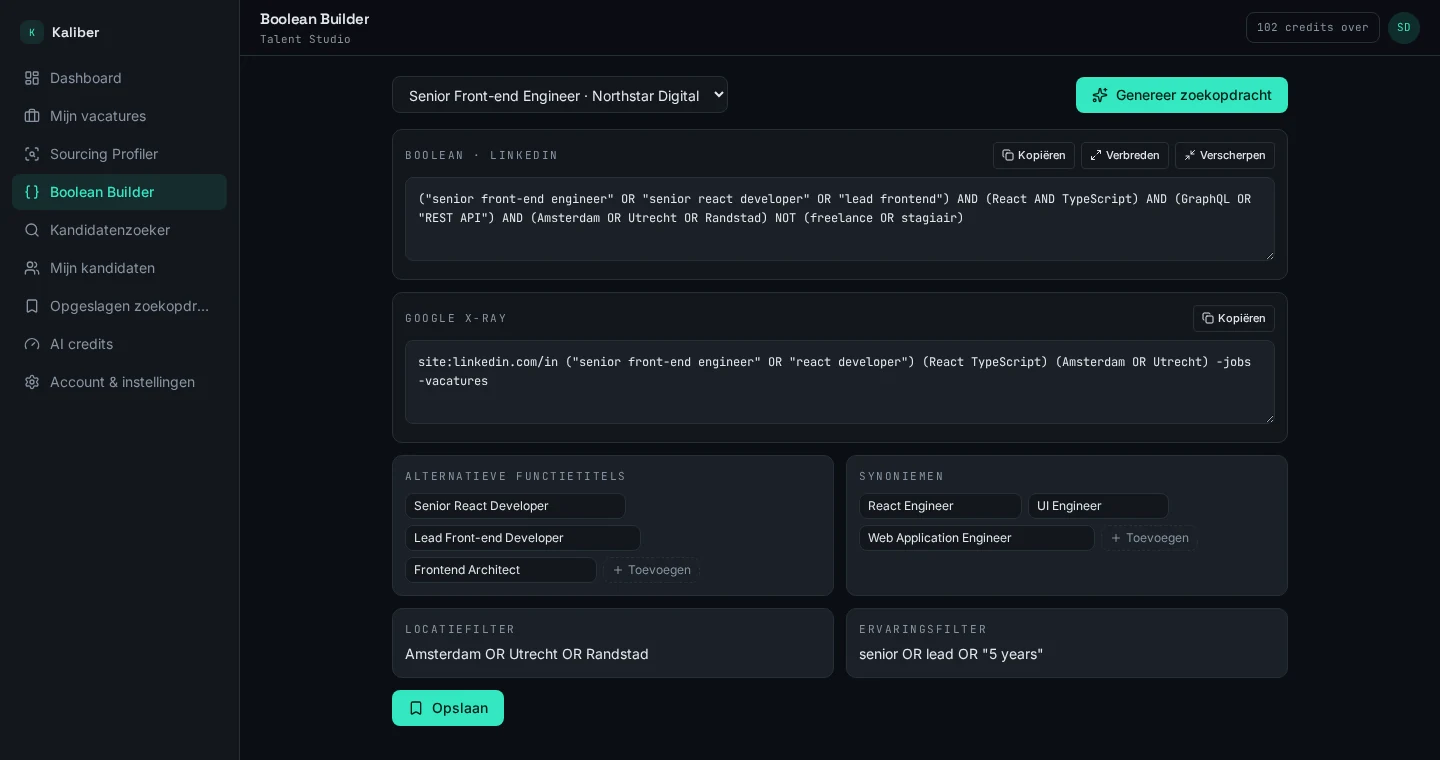Screen dimensions: 1440x760
Task: Click the senior OR lead experience filter text
Action: click(x=951, y=654)
